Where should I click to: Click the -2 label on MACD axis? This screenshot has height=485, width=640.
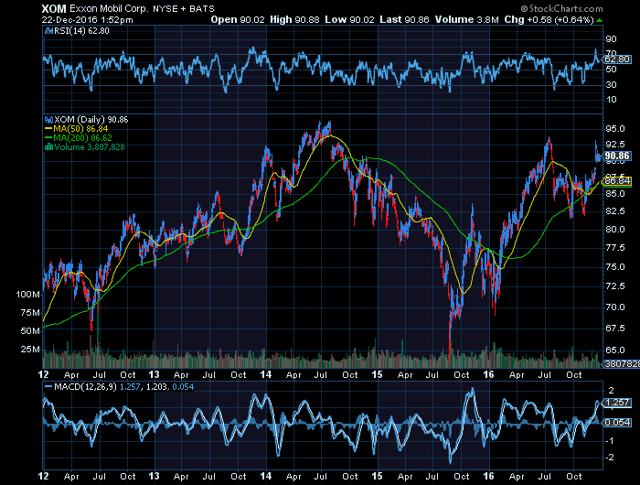pos(610,458)
